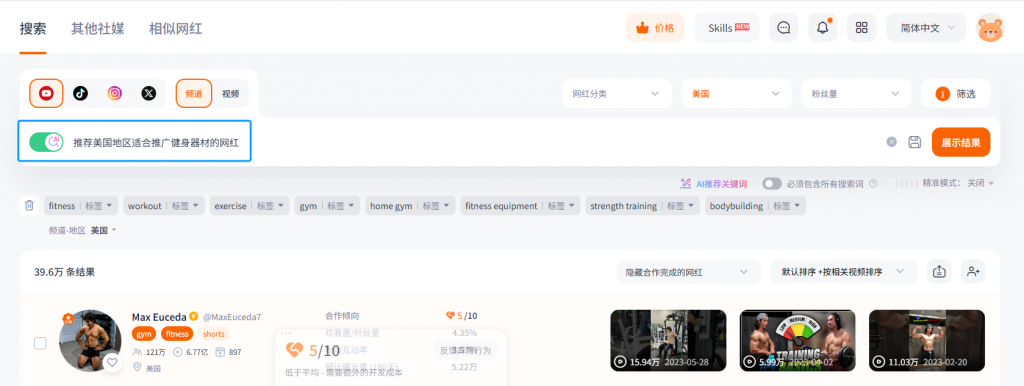
Task: Click the orange fitness tag on Max Euceda
Action: tap(177, 334)
